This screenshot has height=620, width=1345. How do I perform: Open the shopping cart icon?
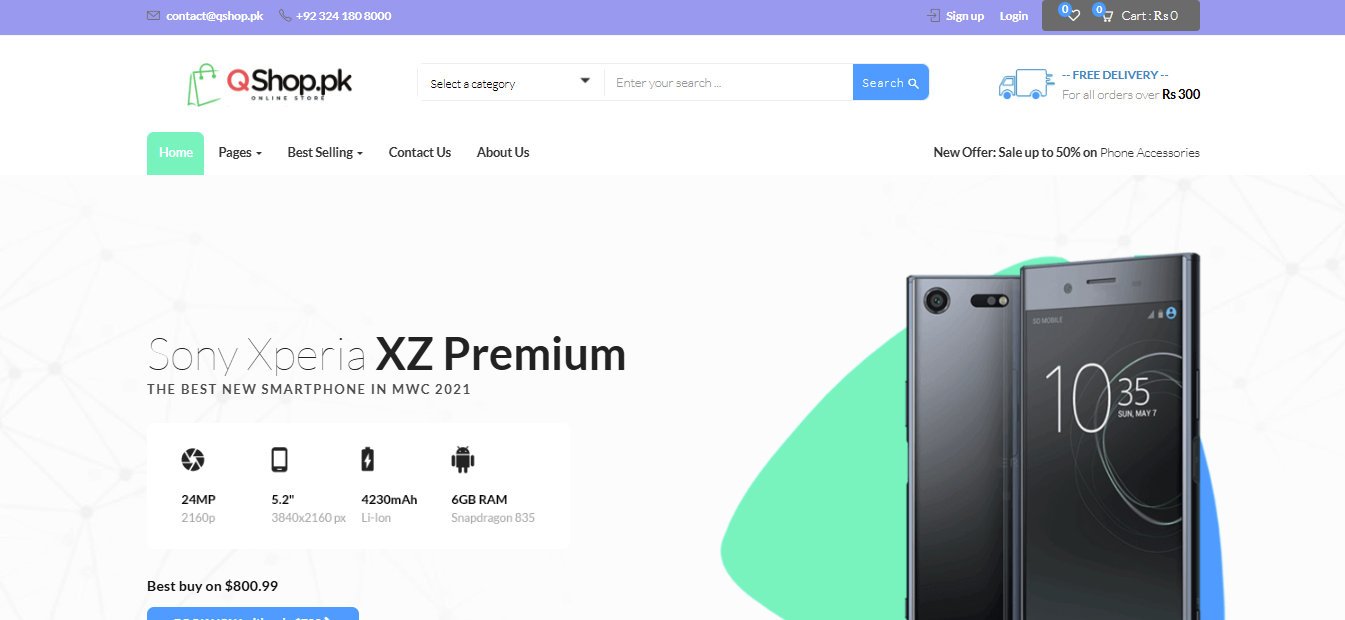1107,16
